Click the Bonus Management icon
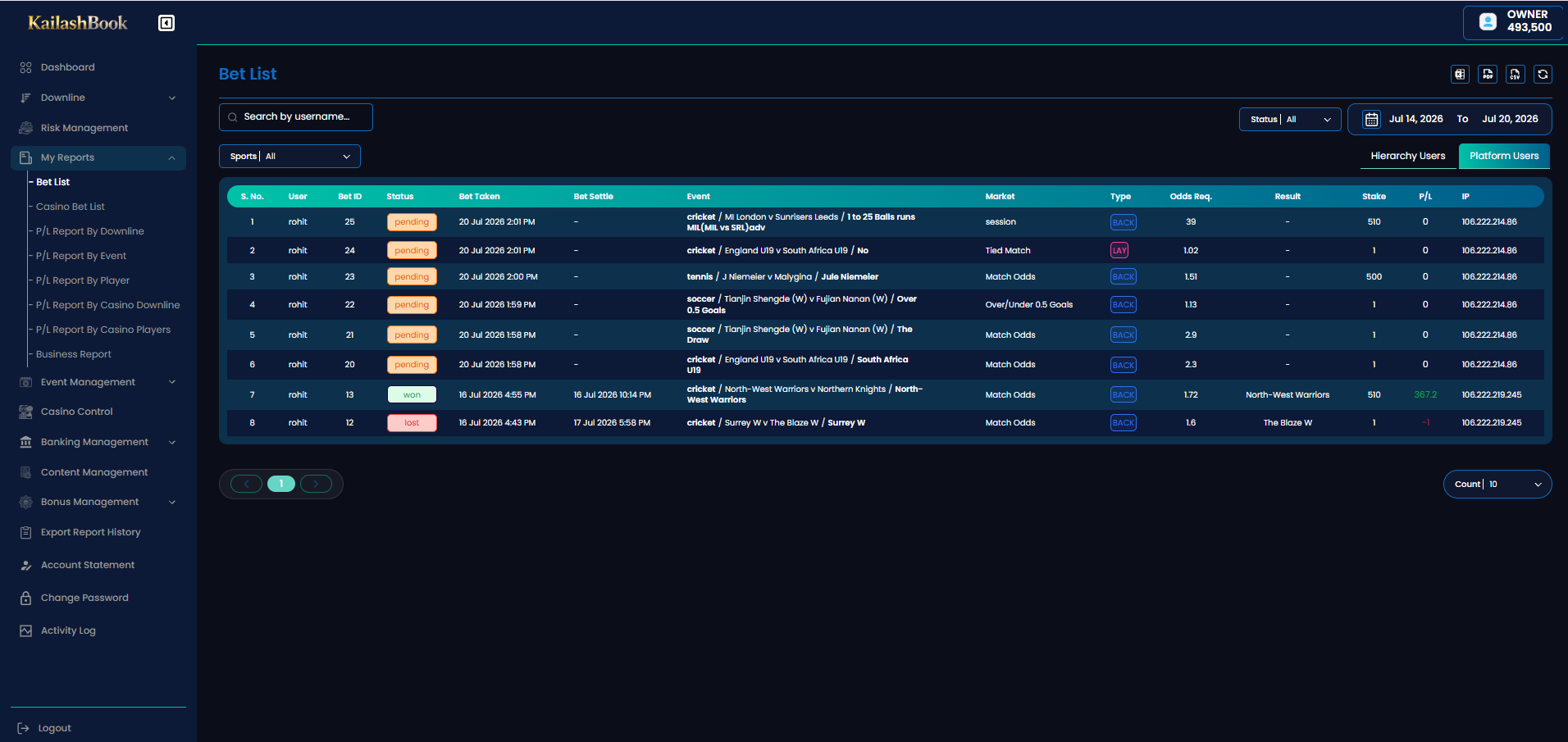Image resolution: width=1568 pixels, height=742 pixels. coord(25,502)
